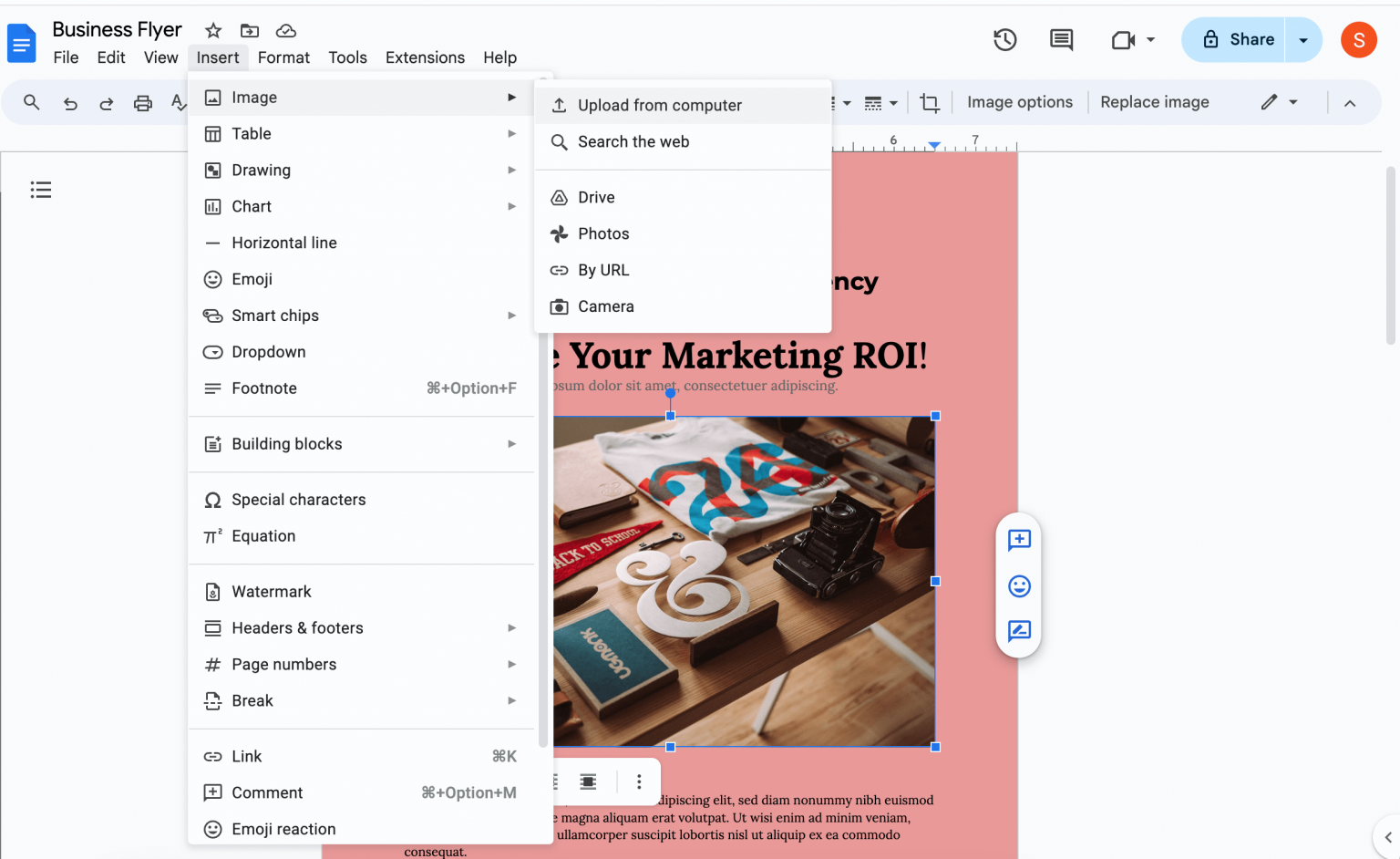Open the comments history icon
Image resolution: width=1400 pixels, height=859 pixels.
tap(1061, 39)
